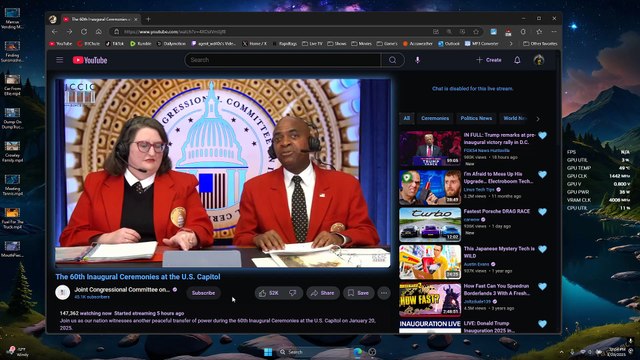640x360 pixels.
Task: Open the Home / X bookmark
Action: [254, 44]
